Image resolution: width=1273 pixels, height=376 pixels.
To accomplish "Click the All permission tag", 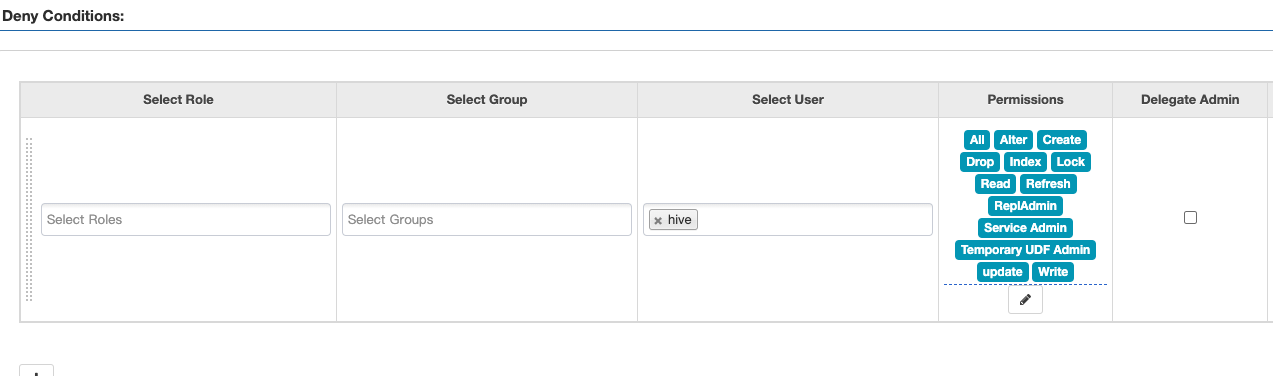I will click(x=977, y=140).
